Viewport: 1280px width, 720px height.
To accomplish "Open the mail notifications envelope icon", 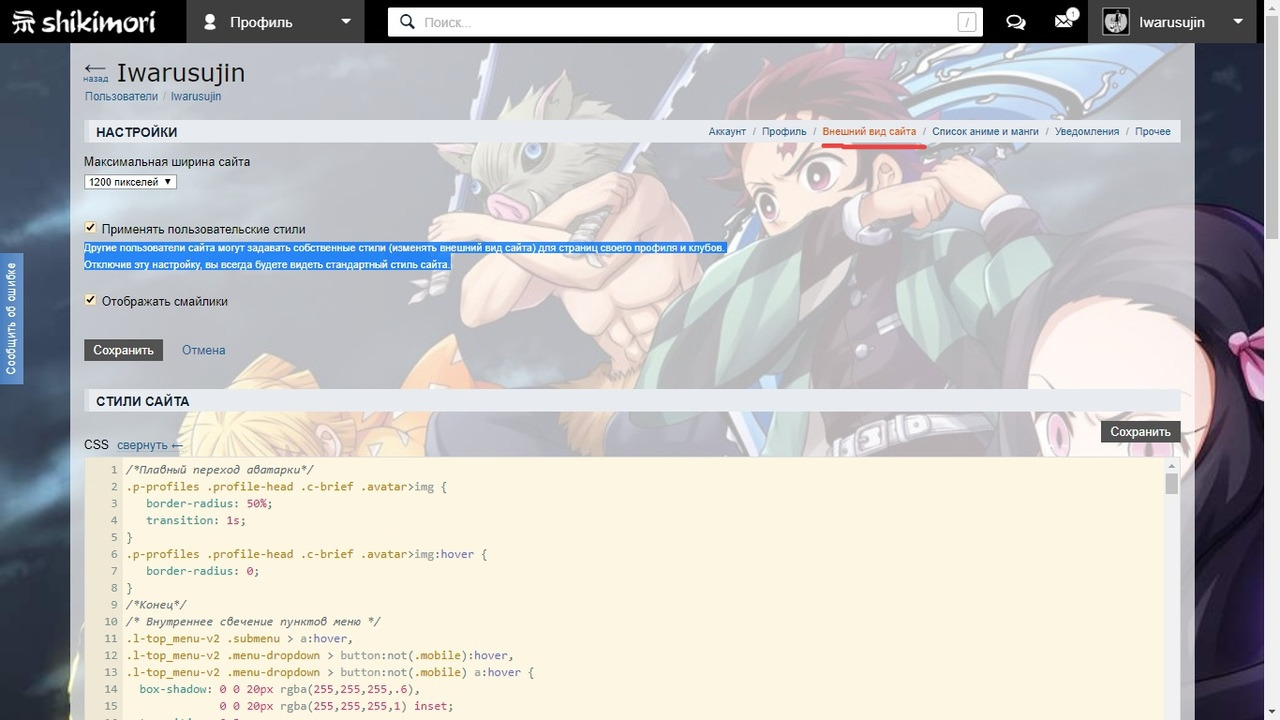I will [x=1064, y=22].
